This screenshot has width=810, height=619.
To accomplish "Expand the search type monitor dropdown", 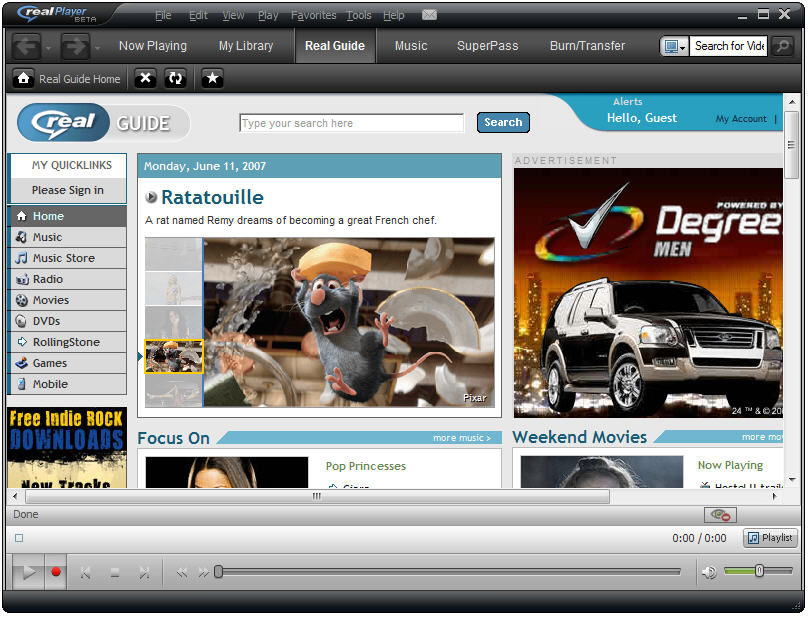I will [674, 46].
